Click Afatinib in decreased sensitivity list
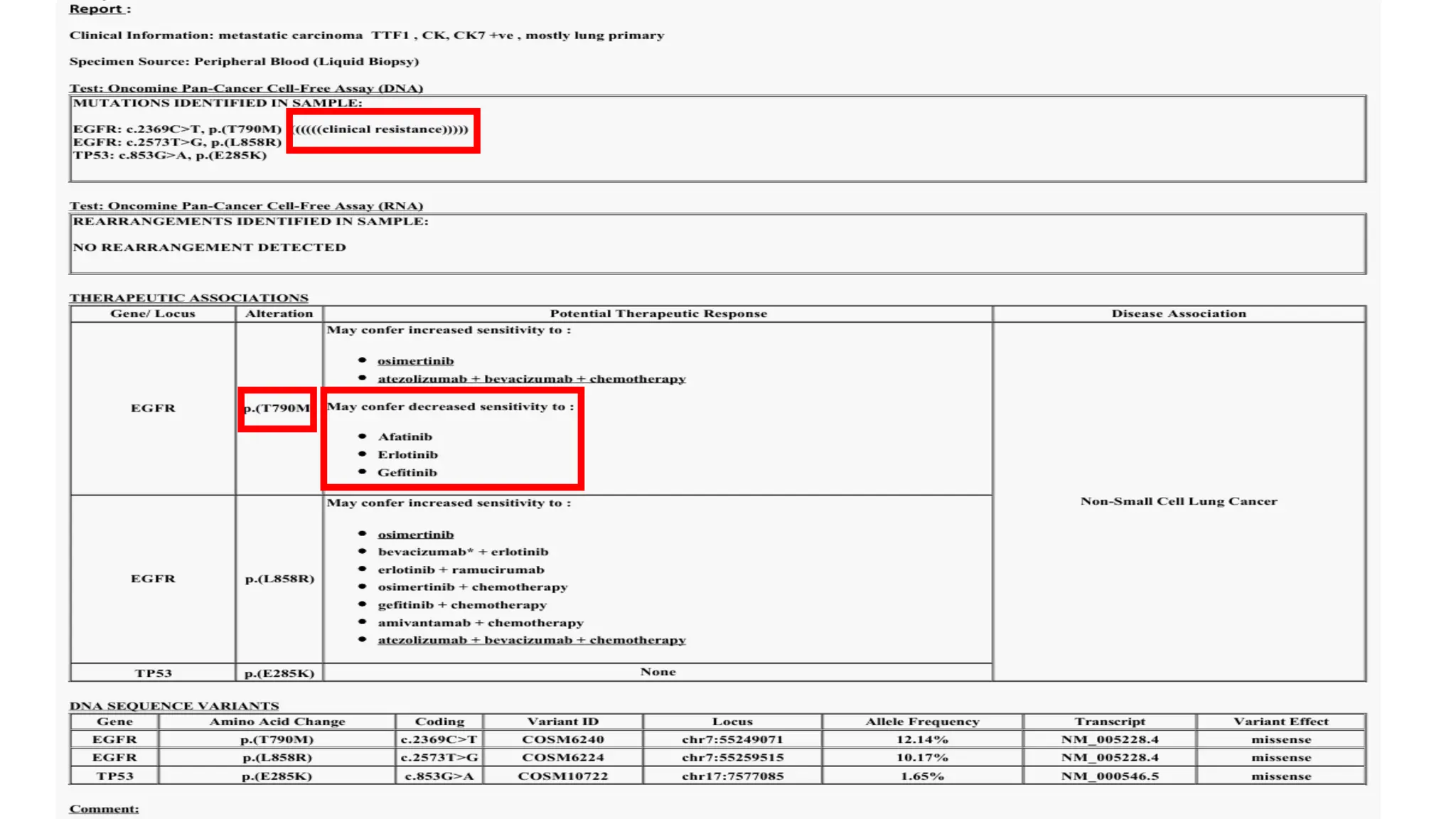The width and height of the screenshot is (1456, 819). [x=405, y=437]
